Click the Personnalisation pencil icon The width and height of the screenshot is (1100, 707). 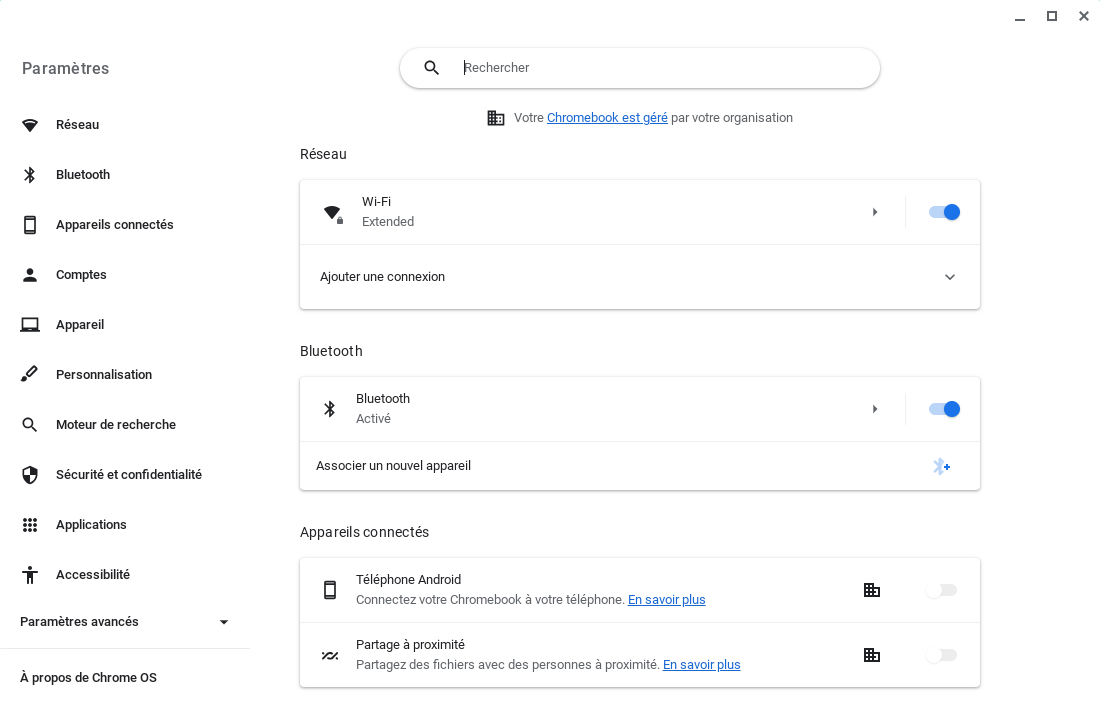(29, 374)
